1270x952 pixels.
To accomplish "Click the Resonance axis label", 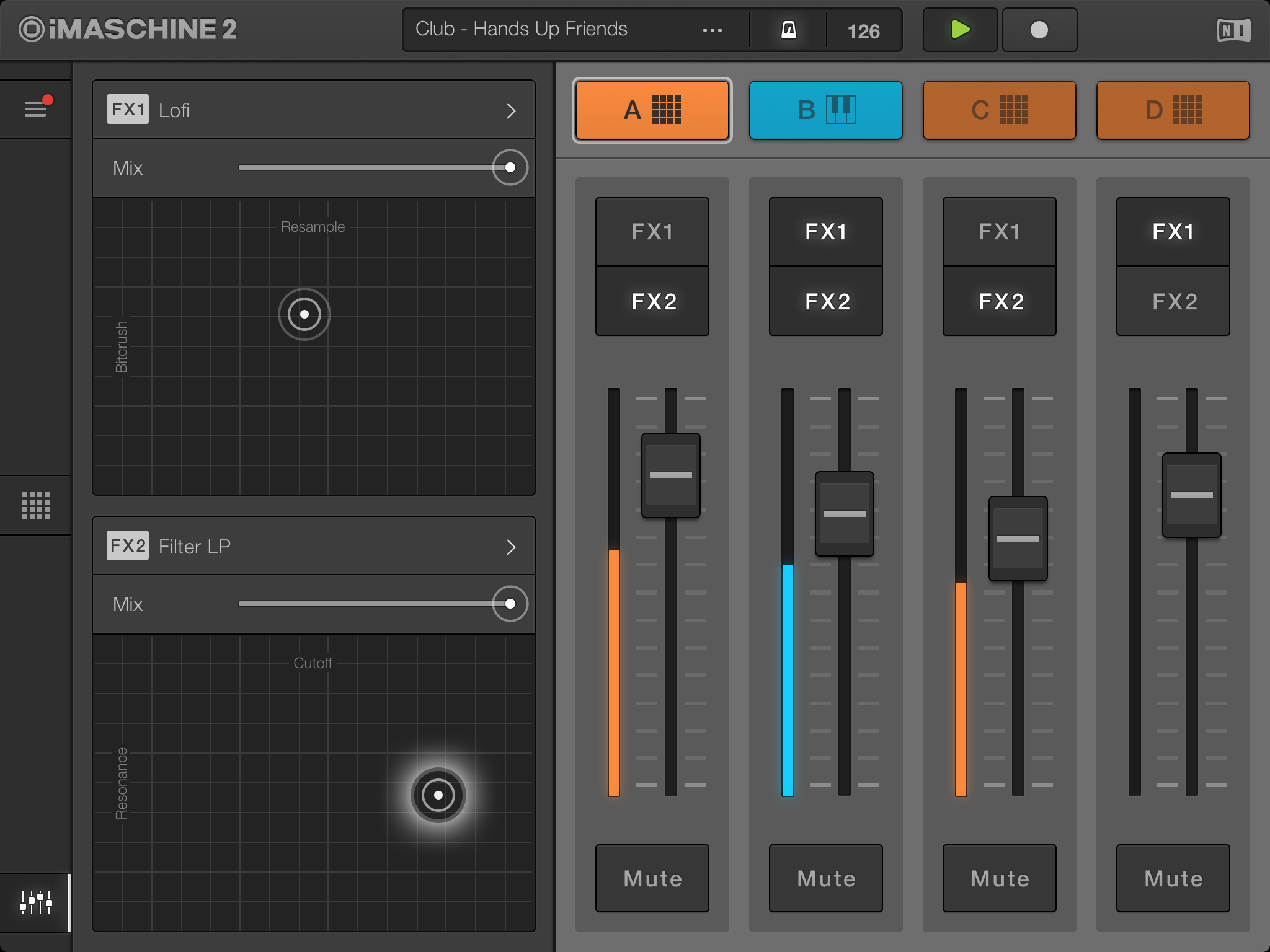I will 122,783.
